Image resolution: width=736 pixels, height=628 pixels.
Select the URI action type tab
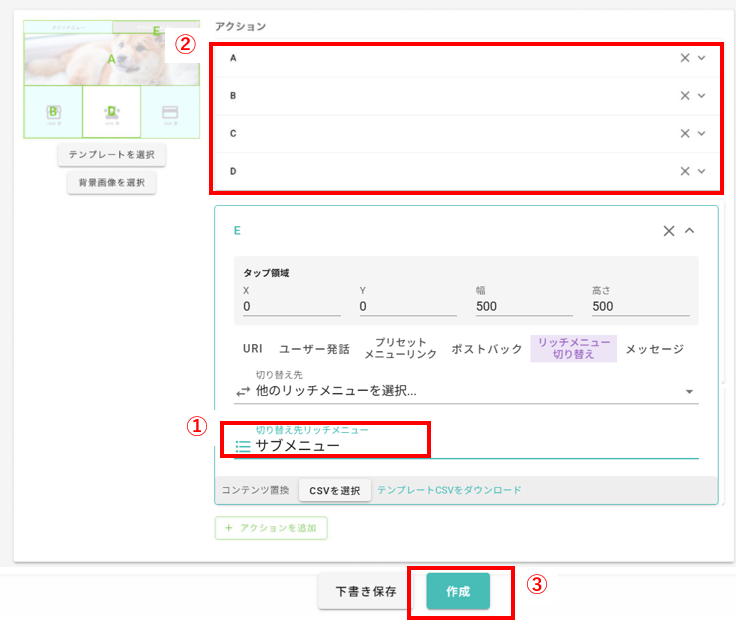253,349
